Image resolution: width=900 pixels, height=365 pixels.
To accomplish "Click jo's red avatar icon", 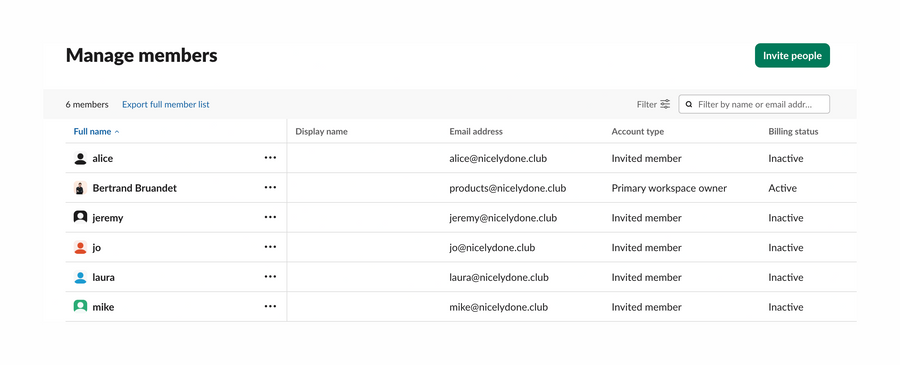I will 80,247.
